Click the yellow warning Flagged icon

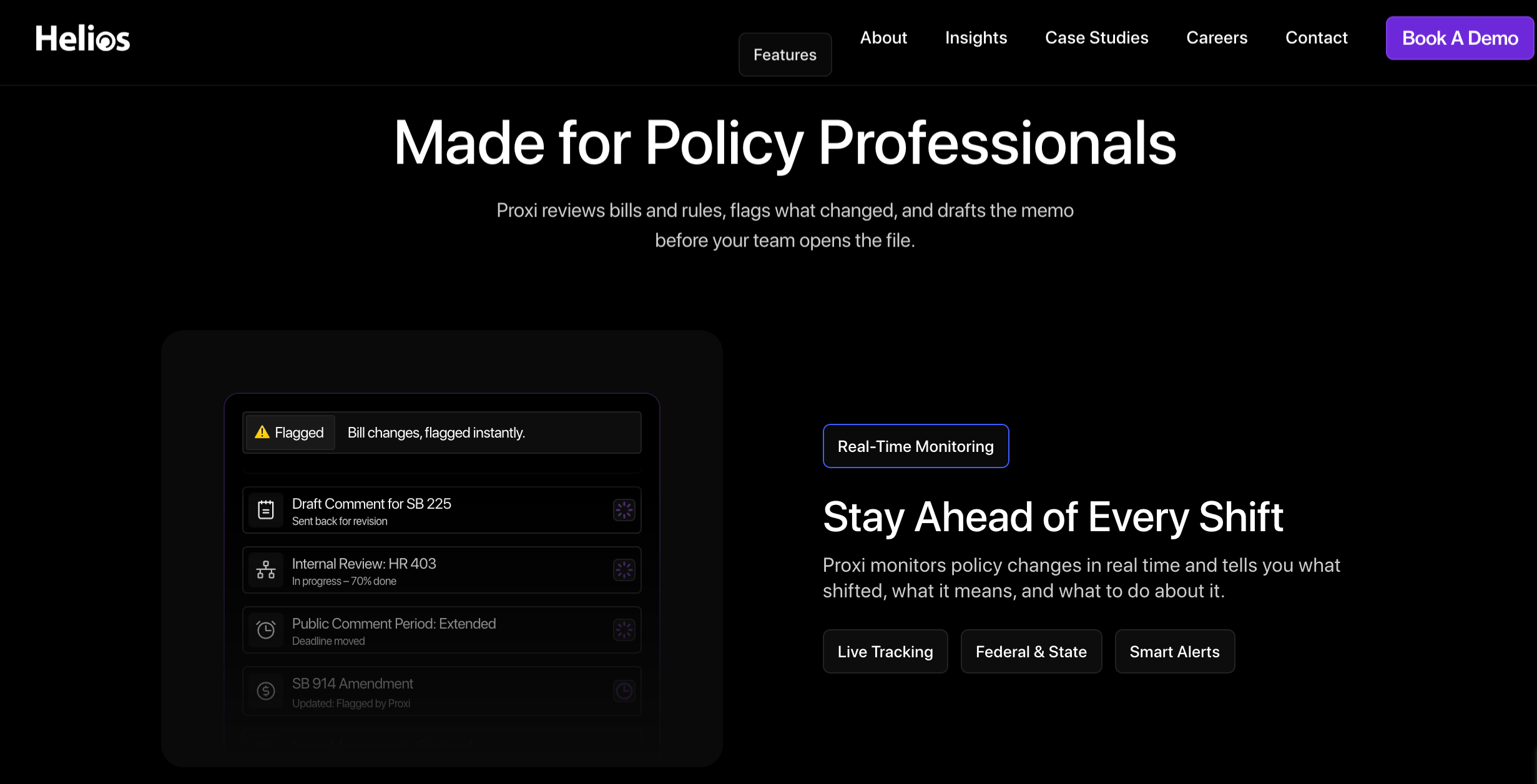click(262, 432)
